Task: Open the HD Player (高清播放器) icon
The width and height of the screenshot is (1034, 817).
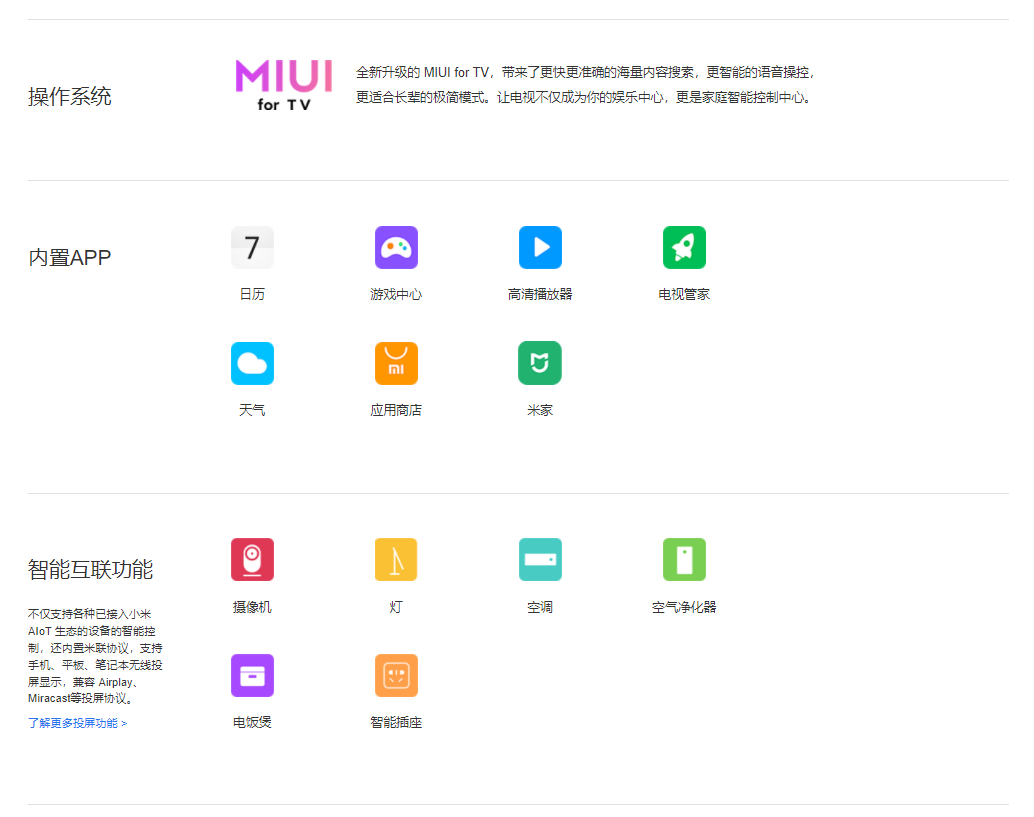Action: 540,247
